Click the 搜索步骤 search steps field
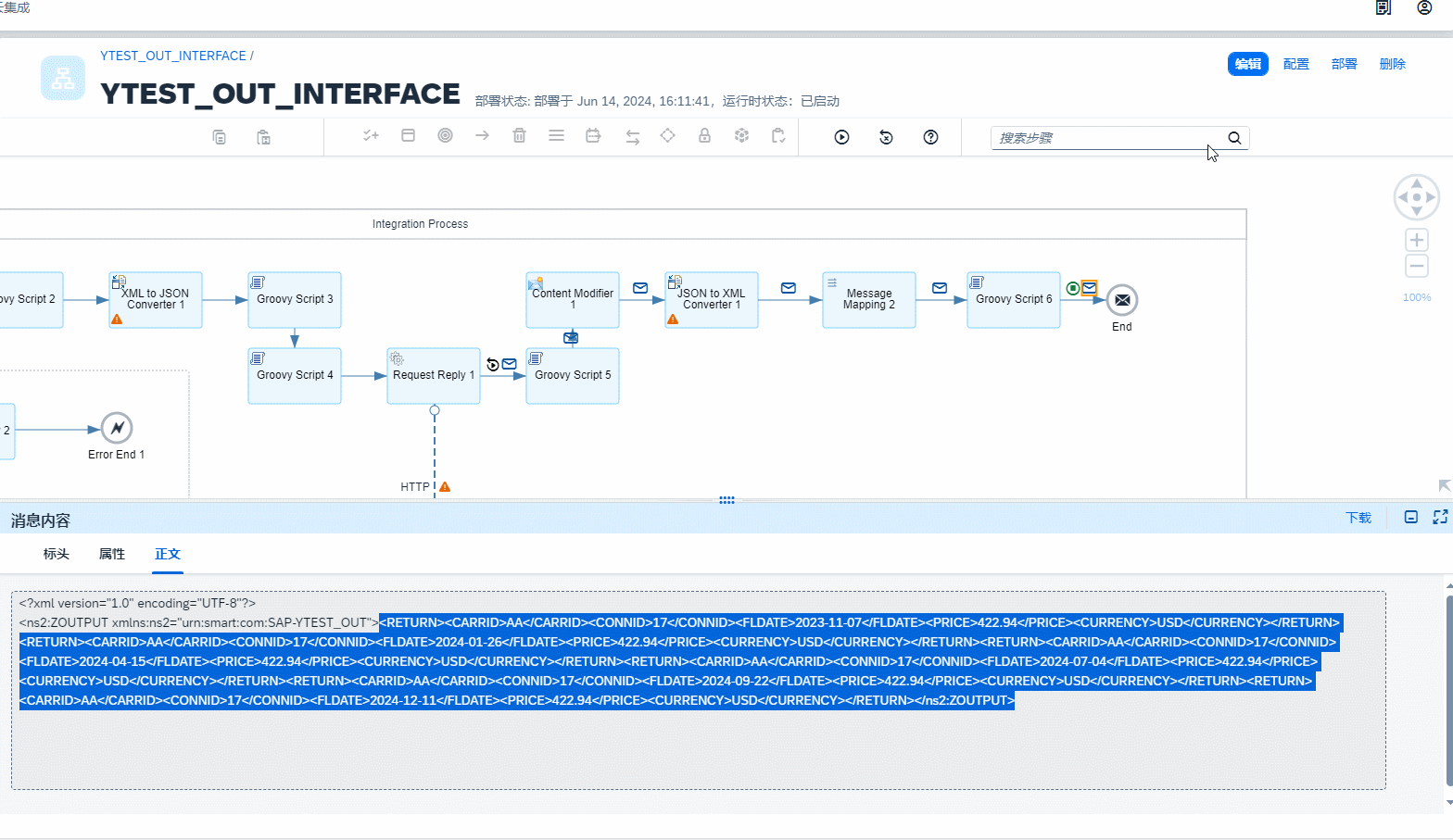 (1103, 138)
